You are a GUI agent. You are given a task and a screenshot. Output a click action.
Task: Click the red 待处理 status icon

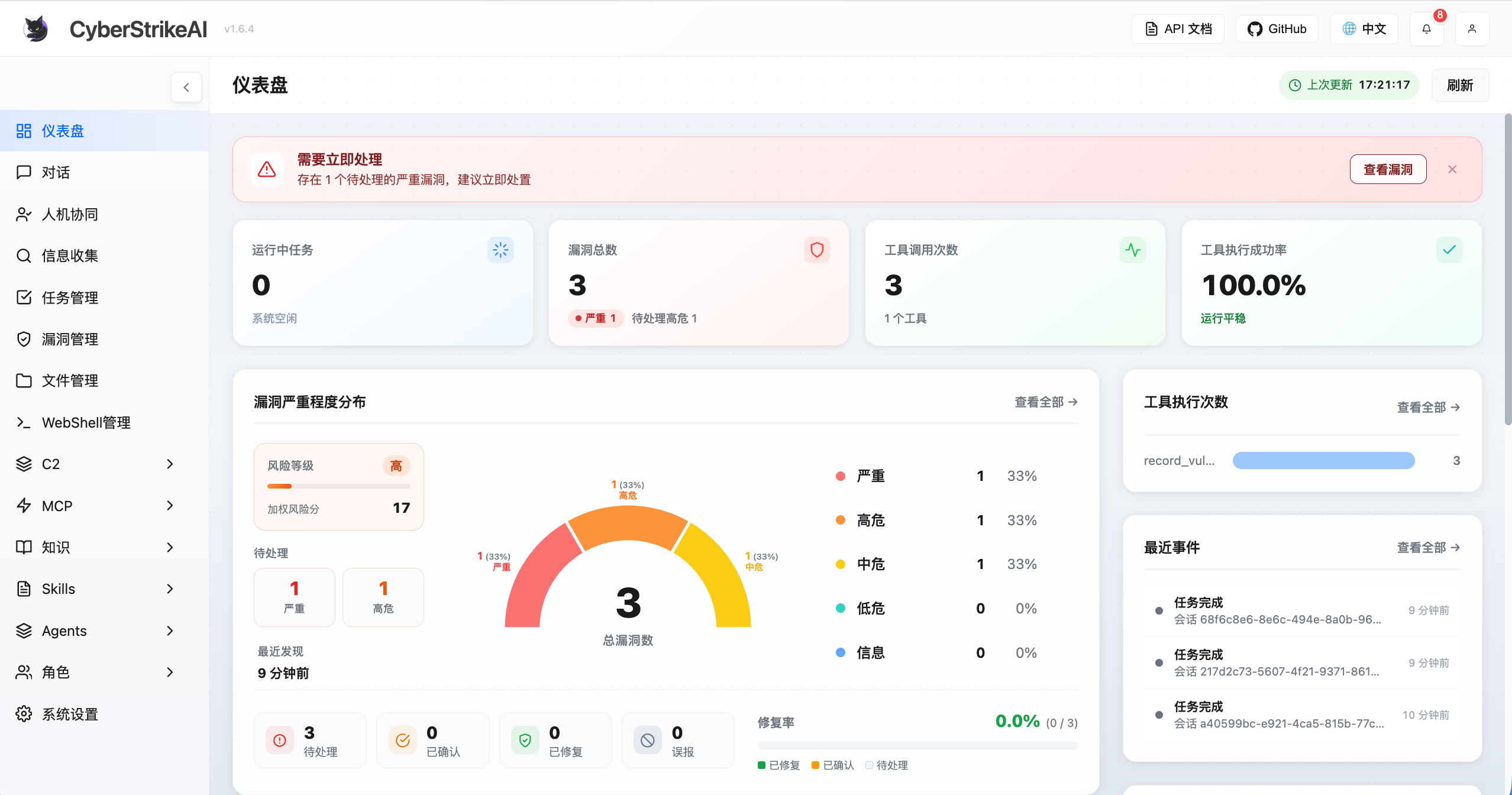280,740
